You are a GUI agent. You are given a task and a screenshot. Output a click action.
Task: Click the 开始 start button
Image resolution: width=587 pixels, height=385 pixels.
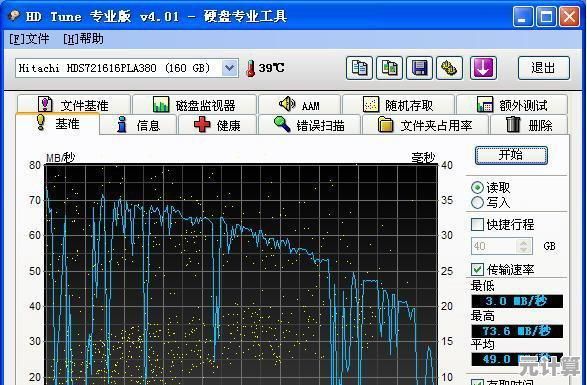coord(511,155)
